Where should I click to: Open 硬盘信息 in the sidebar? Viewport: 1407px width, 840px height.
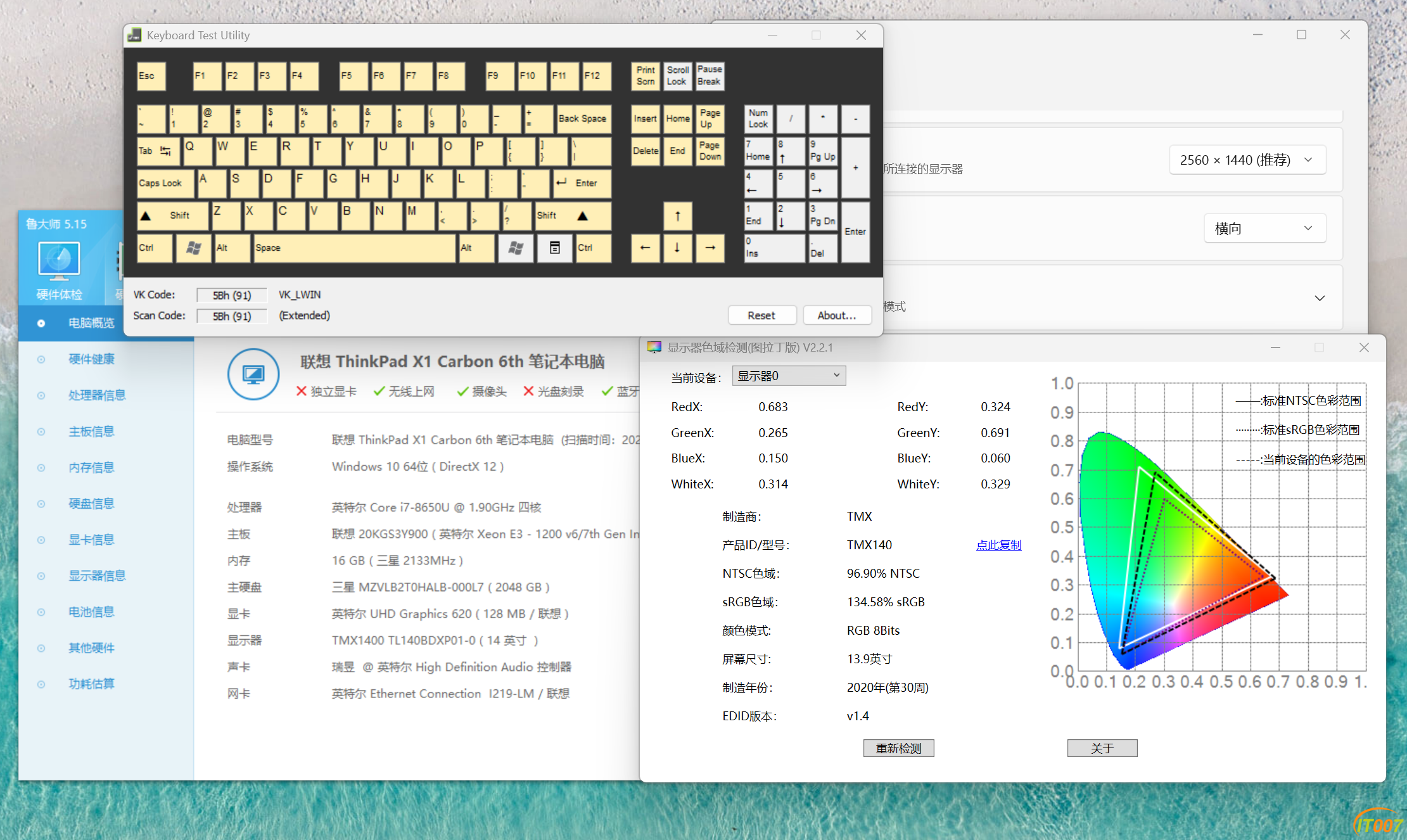click(x=91, y=504)
